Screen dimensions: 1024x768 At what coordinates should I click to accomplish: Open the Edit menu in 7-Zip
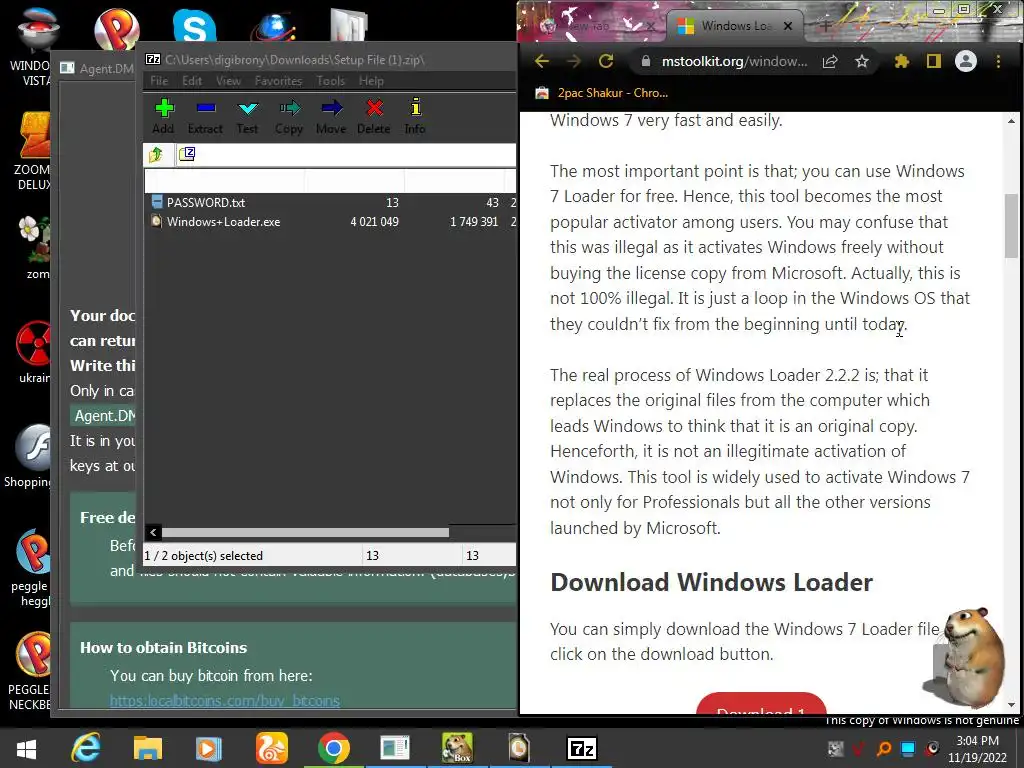(x=191, y=81)
